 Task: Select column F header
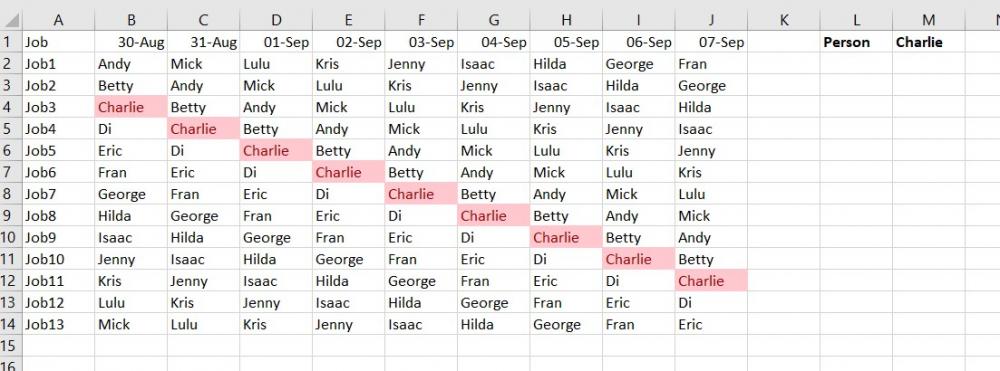coord(421,20)
